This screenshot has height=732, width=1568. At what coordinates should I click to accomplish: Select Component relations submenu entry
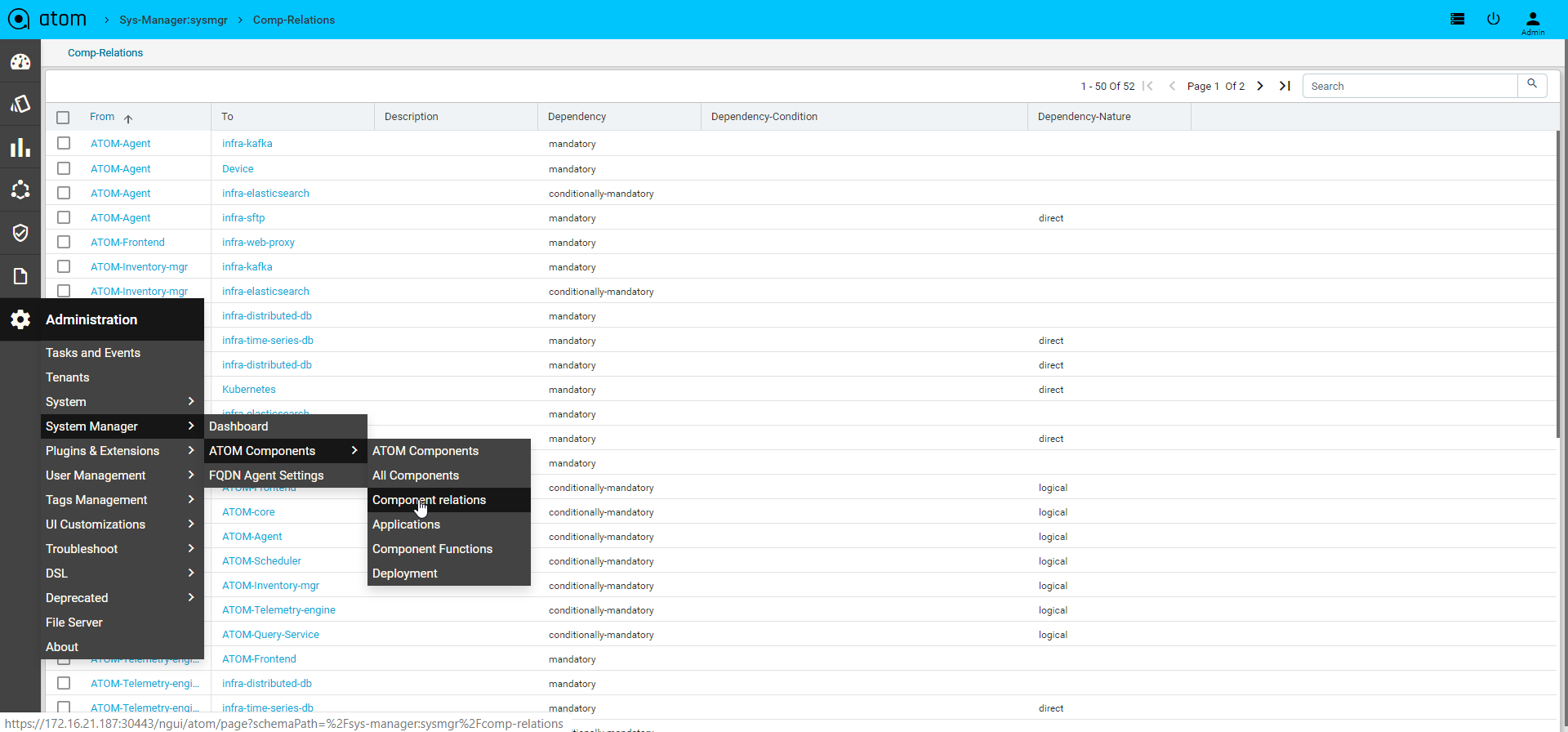[449, 500]
